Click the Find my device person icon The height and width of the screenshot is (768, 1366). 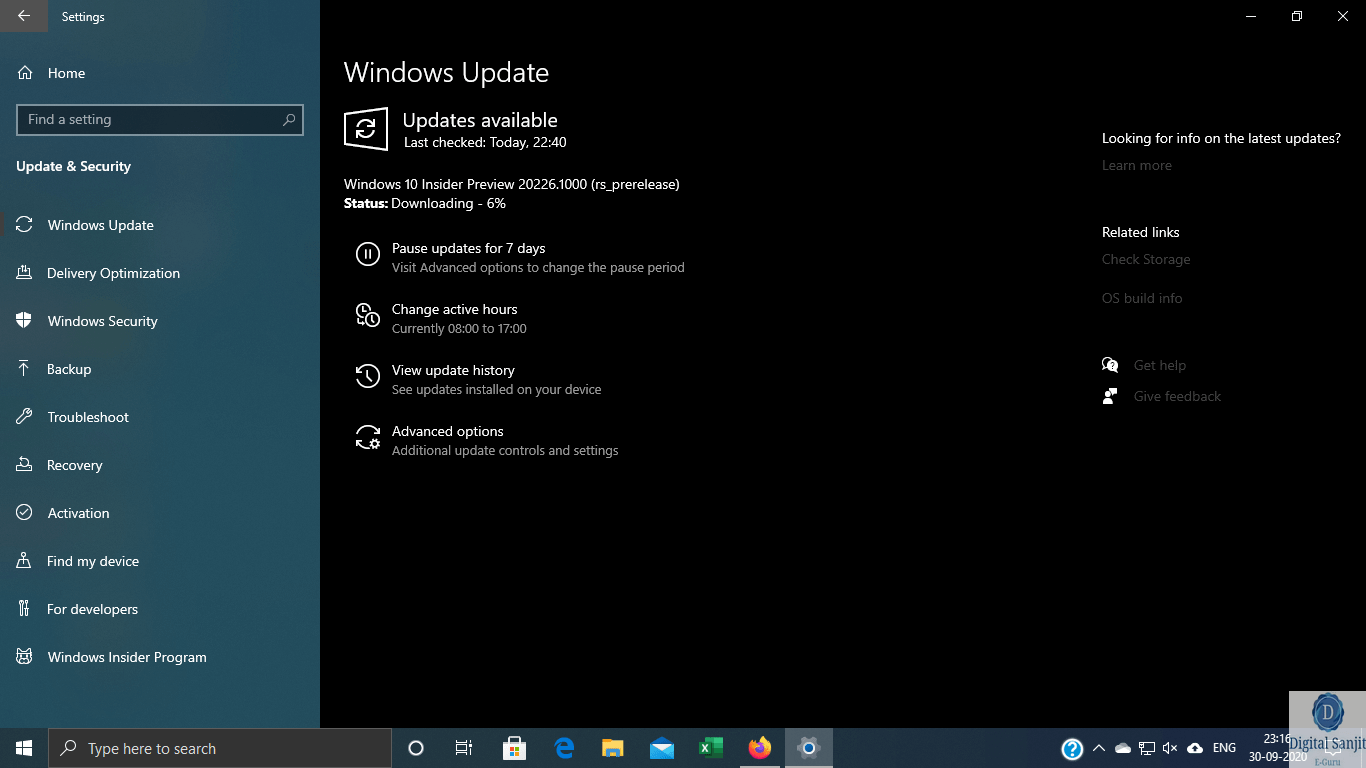25,561
